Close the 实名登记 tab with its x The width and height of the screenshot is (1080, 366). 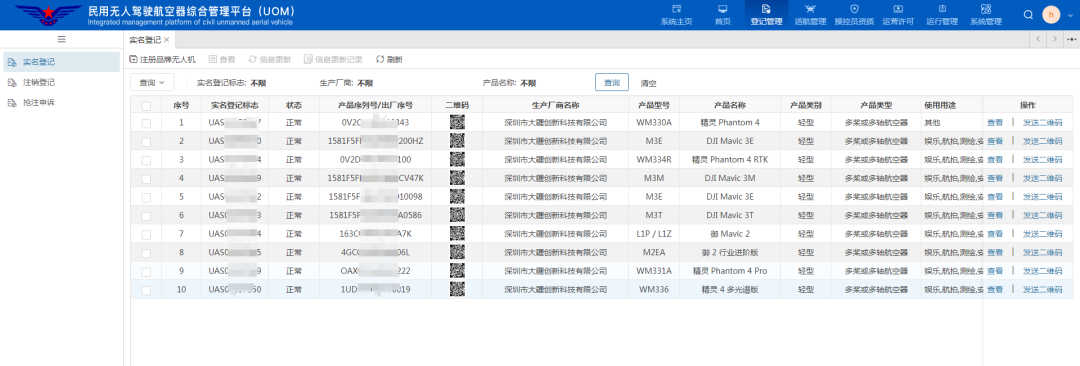tap(166, 39)
